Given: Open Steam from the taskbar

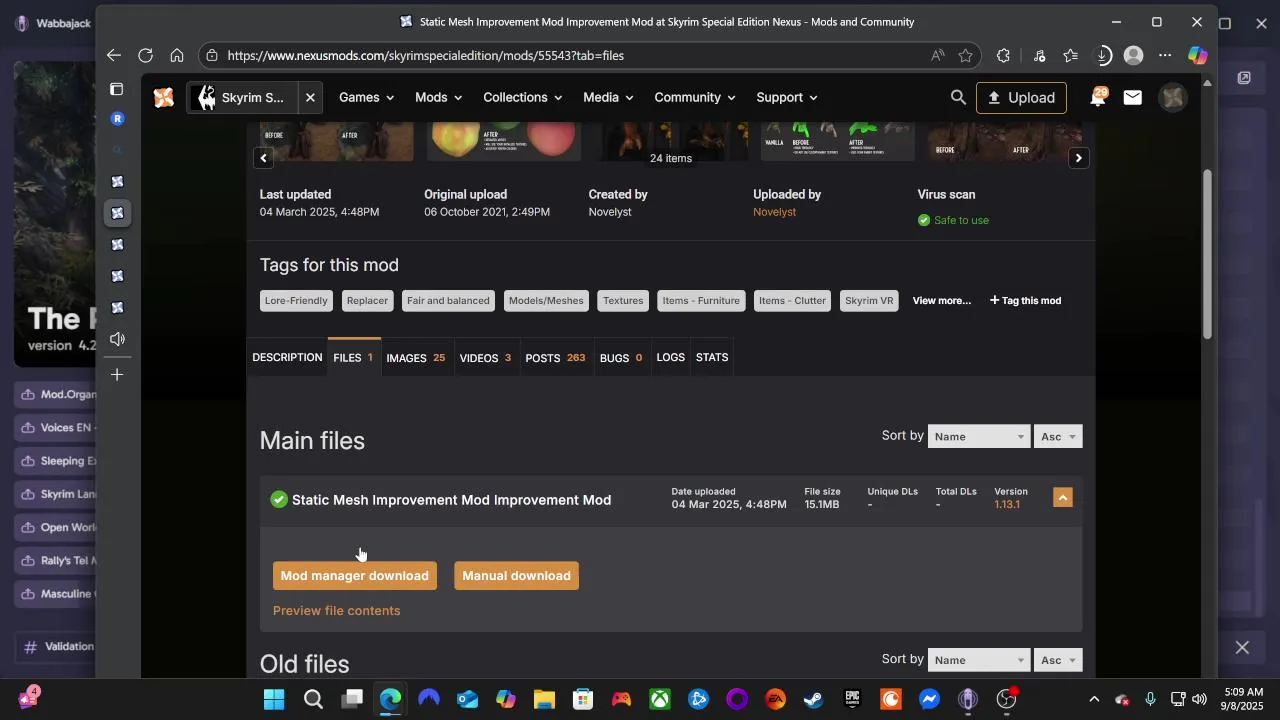Looking at the screenshot, I should tap(813, 699).
